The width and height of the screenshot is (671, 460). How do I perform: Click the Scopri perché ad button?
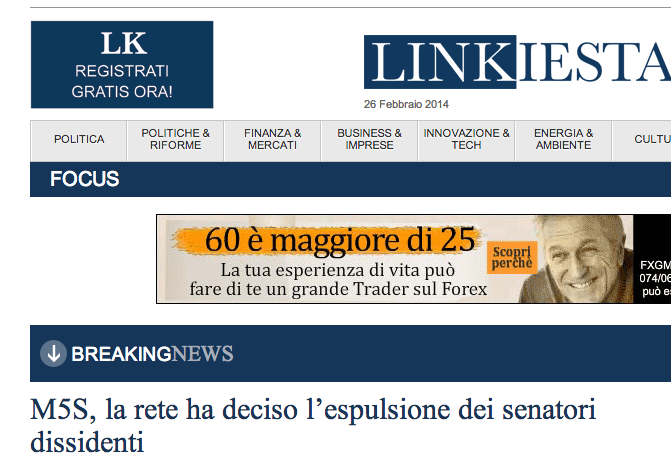512,258
